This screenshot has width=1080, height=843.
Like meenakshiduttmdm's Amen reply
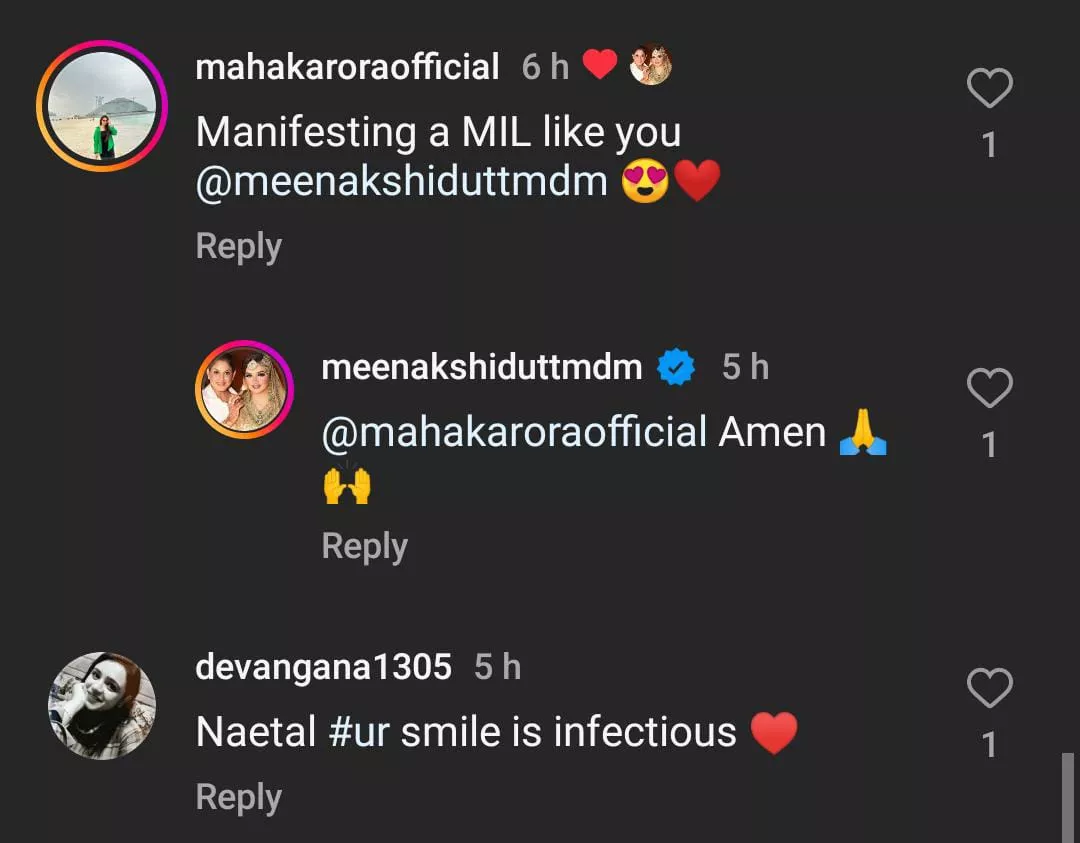[x=990, y=388]
